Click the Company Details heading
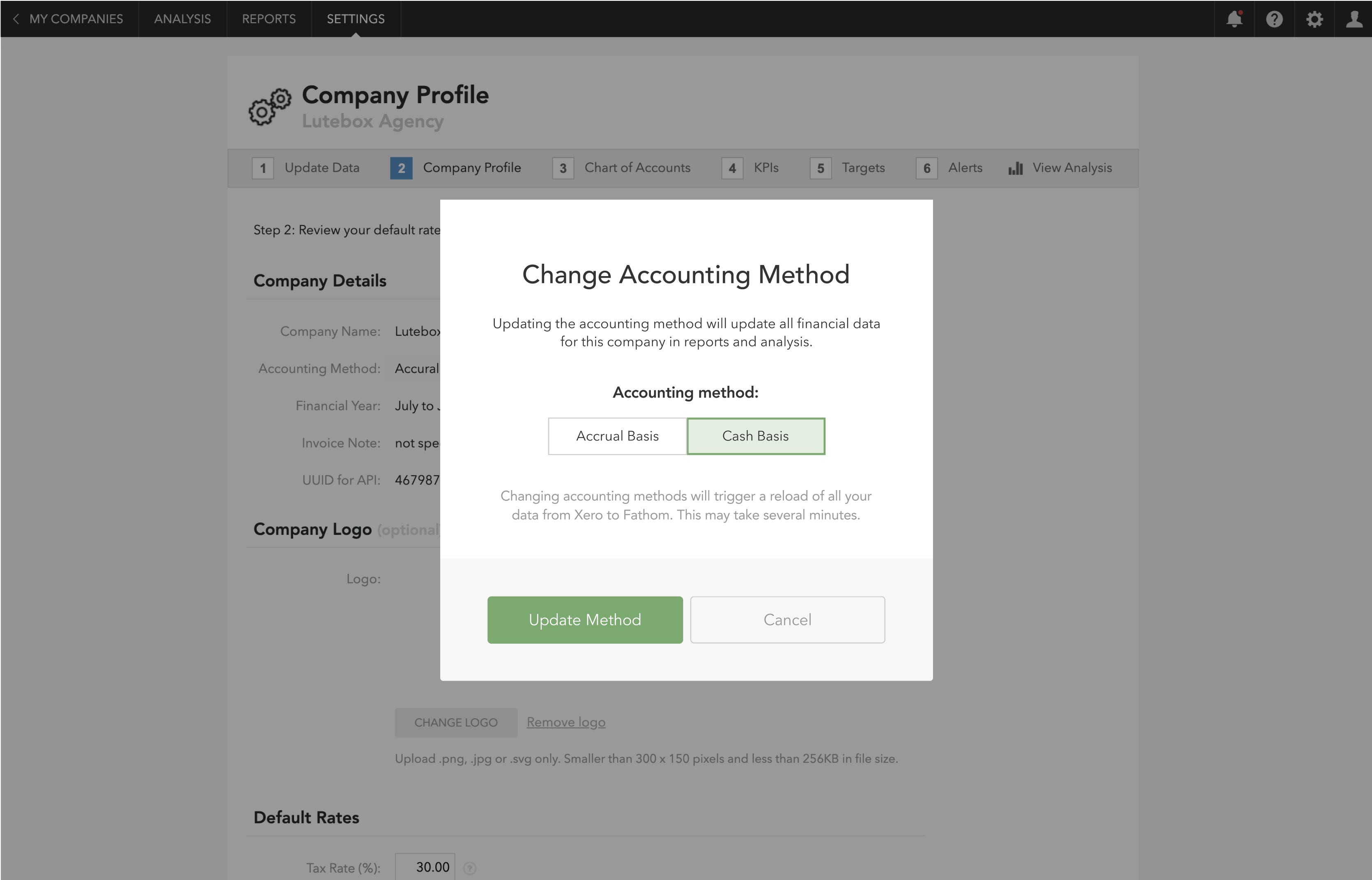Viewport: 1372px width, 880px height. (x=320, y=281)
